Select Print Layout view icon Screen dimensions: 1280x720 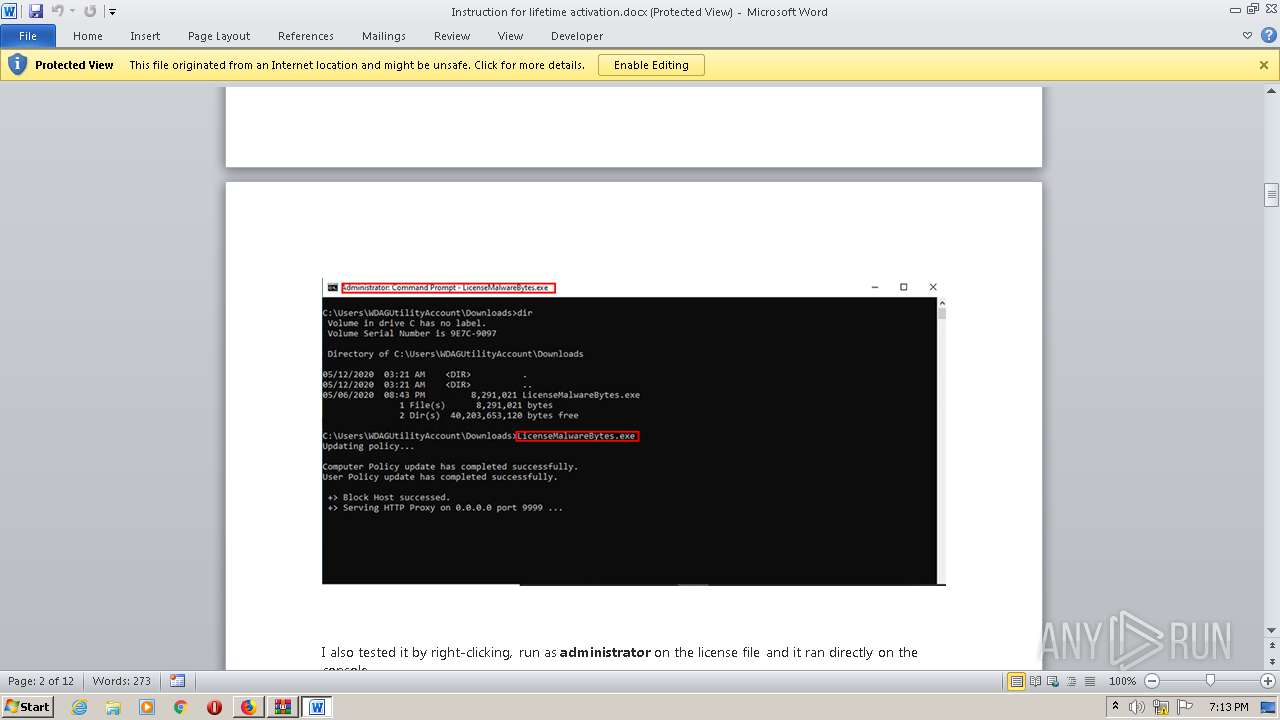pos(1017,681)
